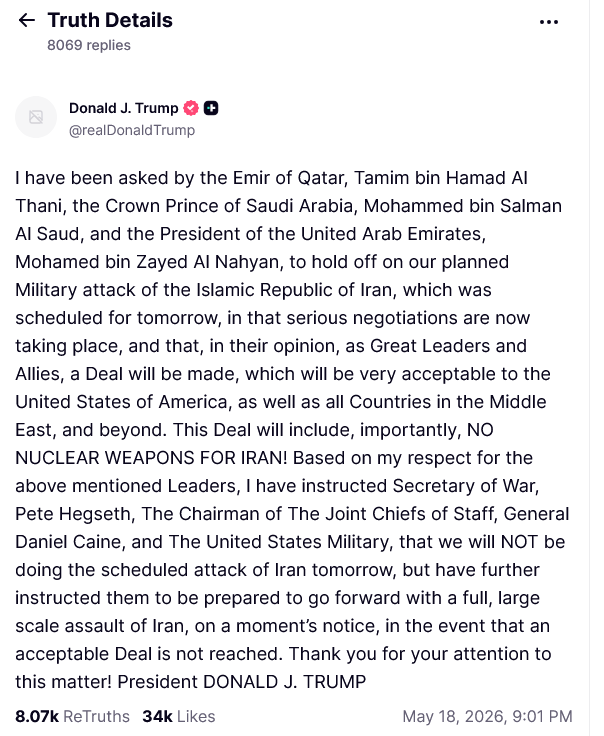Viewport: 604px width, 736px height.
Task: Open the broken avatar image placeholder
Action: click(36, 117)
